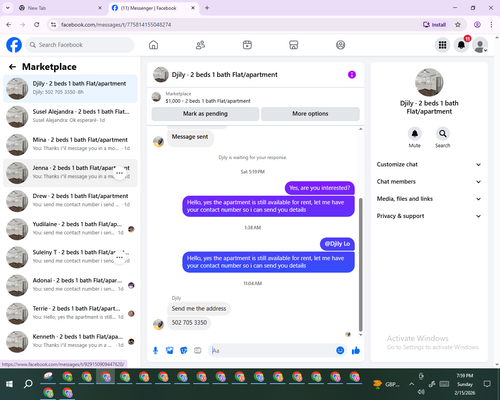Open the account profile avatar menu
This screenshot has height=400, width=500.
(x=480, y=45)
